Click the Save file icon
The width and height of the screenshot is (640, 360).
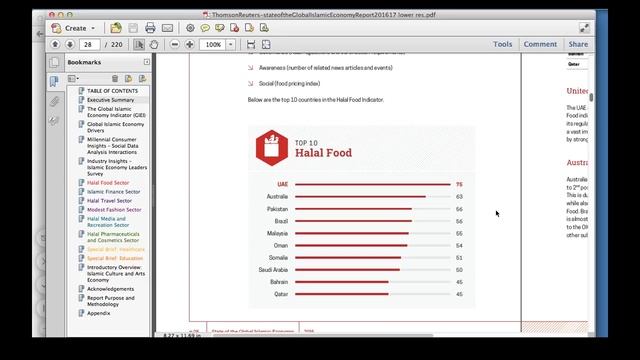(x=133, y=28)
